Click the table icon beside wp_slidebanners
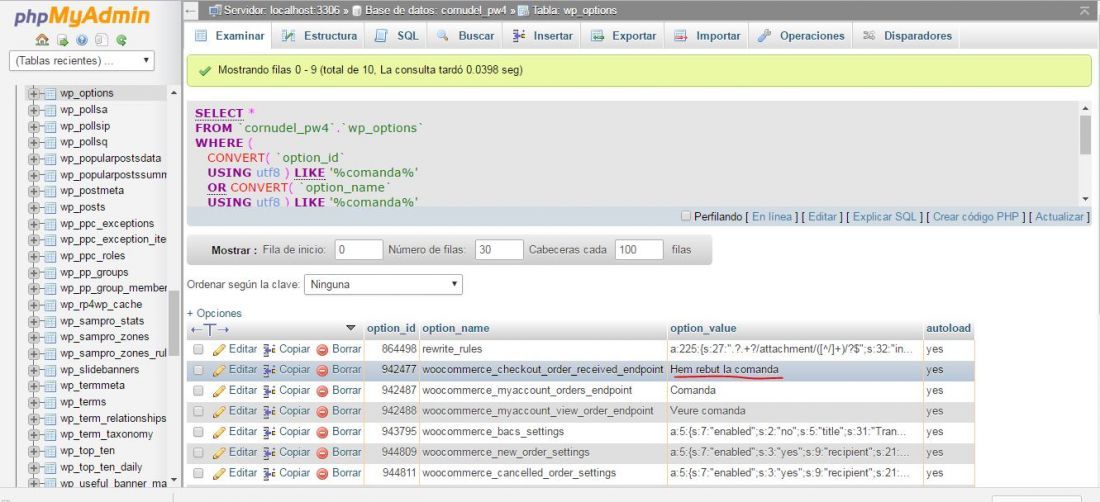This screenshot has height=502, width=1100. tap(50, 370)
